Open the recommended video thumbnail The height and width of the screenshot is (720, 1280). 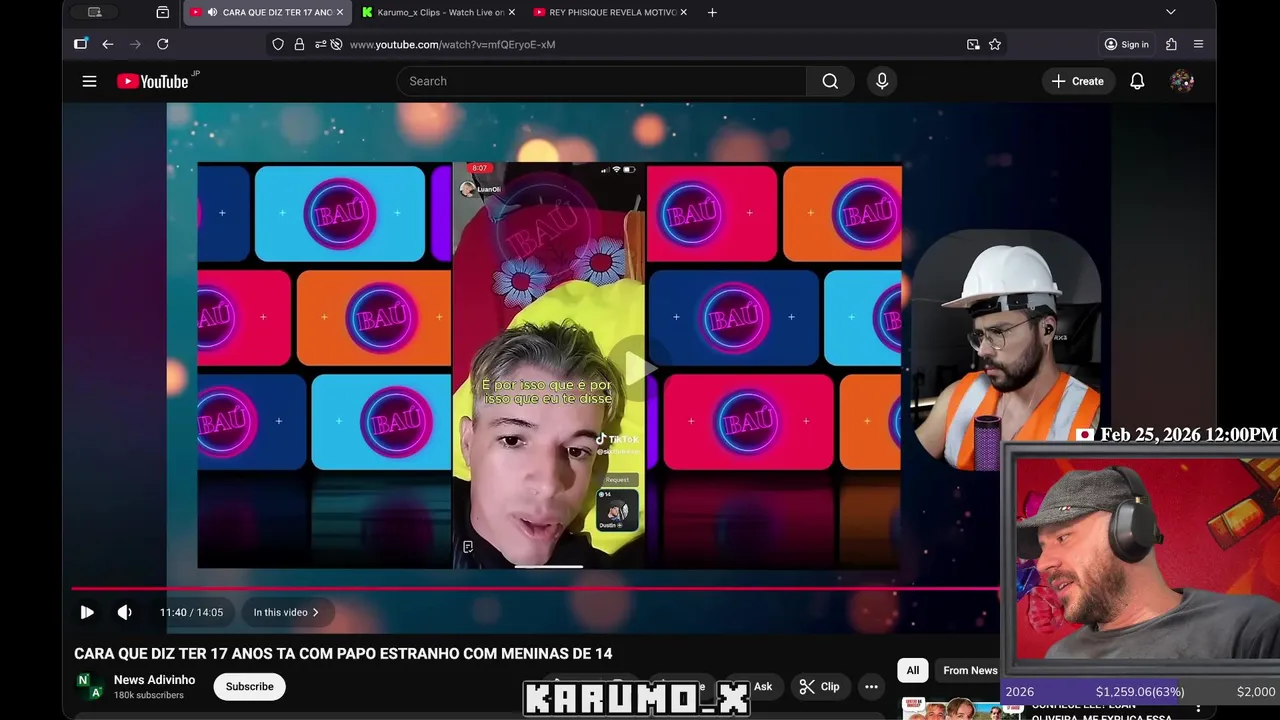pyautogui.click(x=962, y=709)
